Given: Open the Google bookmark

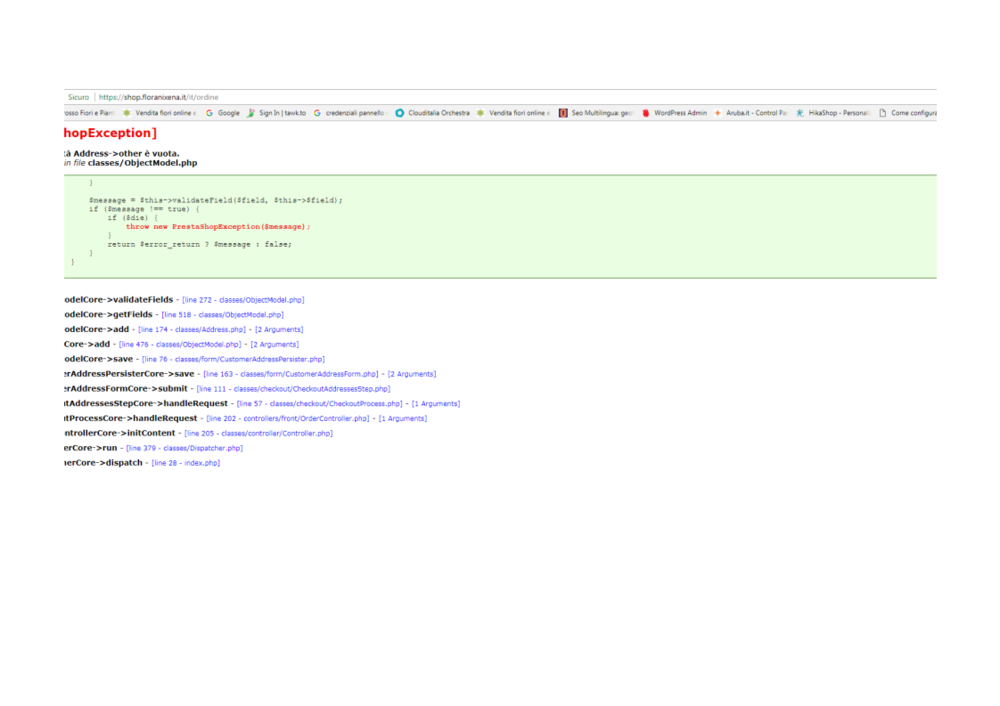Looking at the screenshot, I should coord(224,113).
